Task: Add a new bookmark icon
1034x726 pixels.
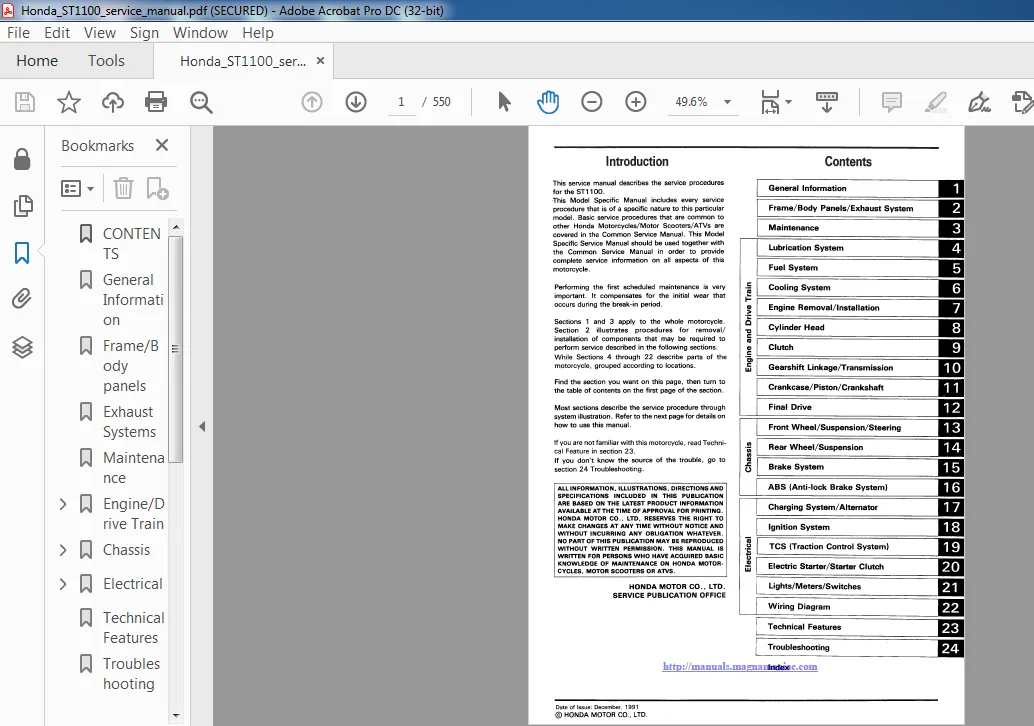Action: (x=158, y=189)
